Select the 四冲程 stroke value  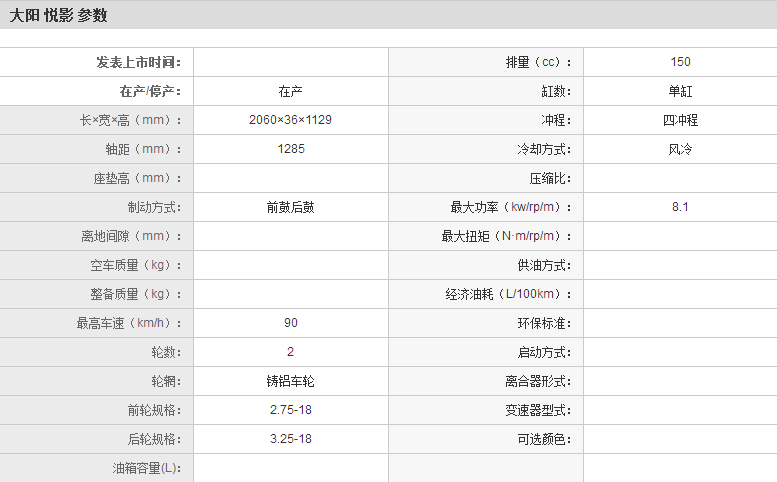(x=680, y=120)
